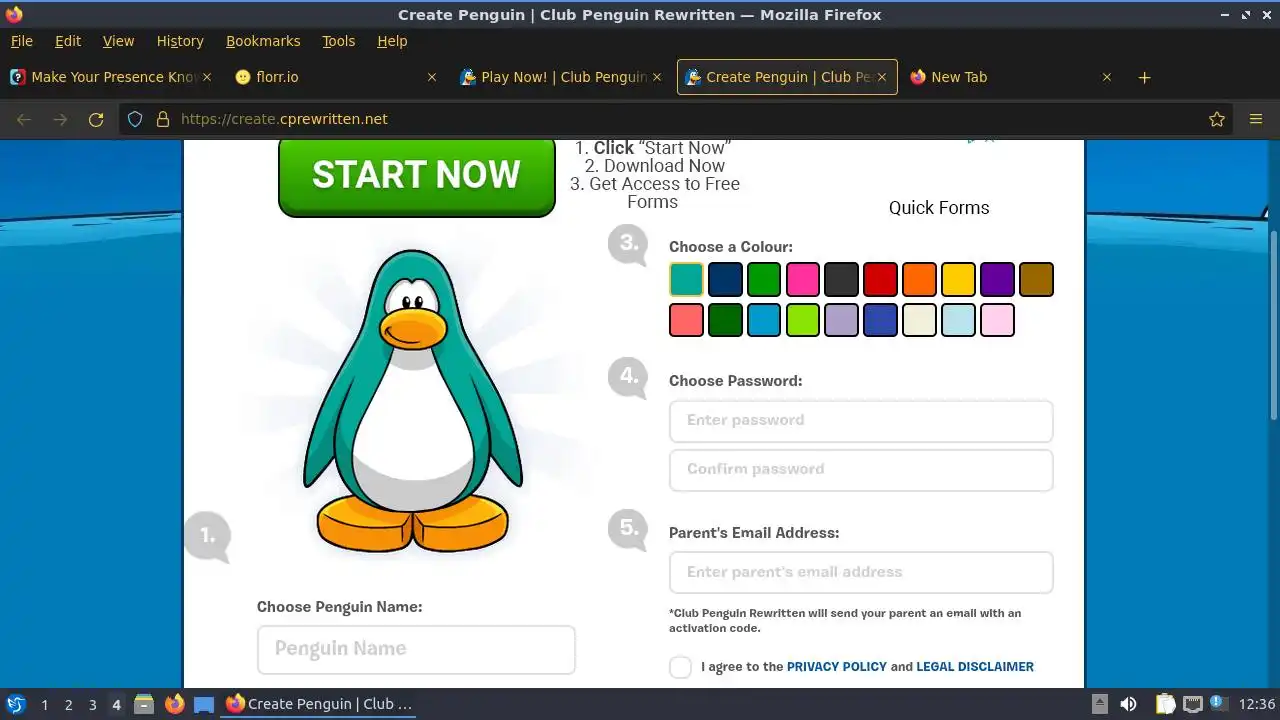Viewport: 1280px width, 720px height.
Task: Open the View menu
Action: 118,41
